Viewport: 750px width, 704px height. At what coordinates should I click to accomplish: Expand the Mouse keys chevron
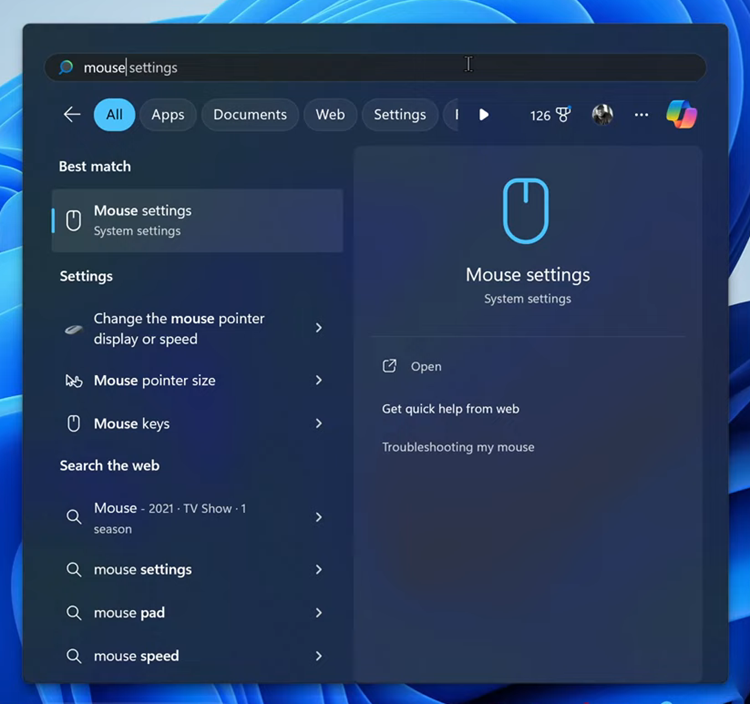coord(319,423)
